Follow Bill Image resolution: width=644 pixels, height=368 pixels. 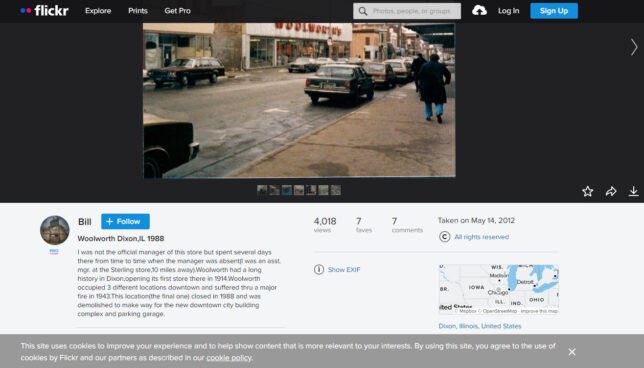tap(125, 221)
